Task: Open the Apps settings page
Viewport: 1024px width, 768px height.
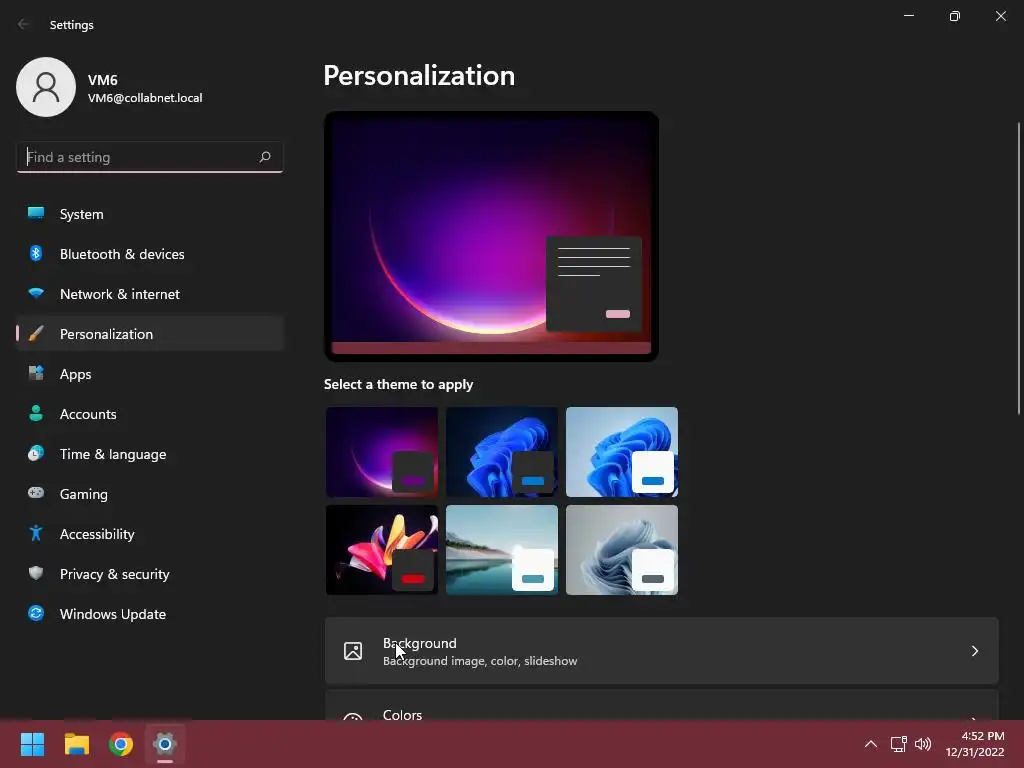Action: coord(150,374)
